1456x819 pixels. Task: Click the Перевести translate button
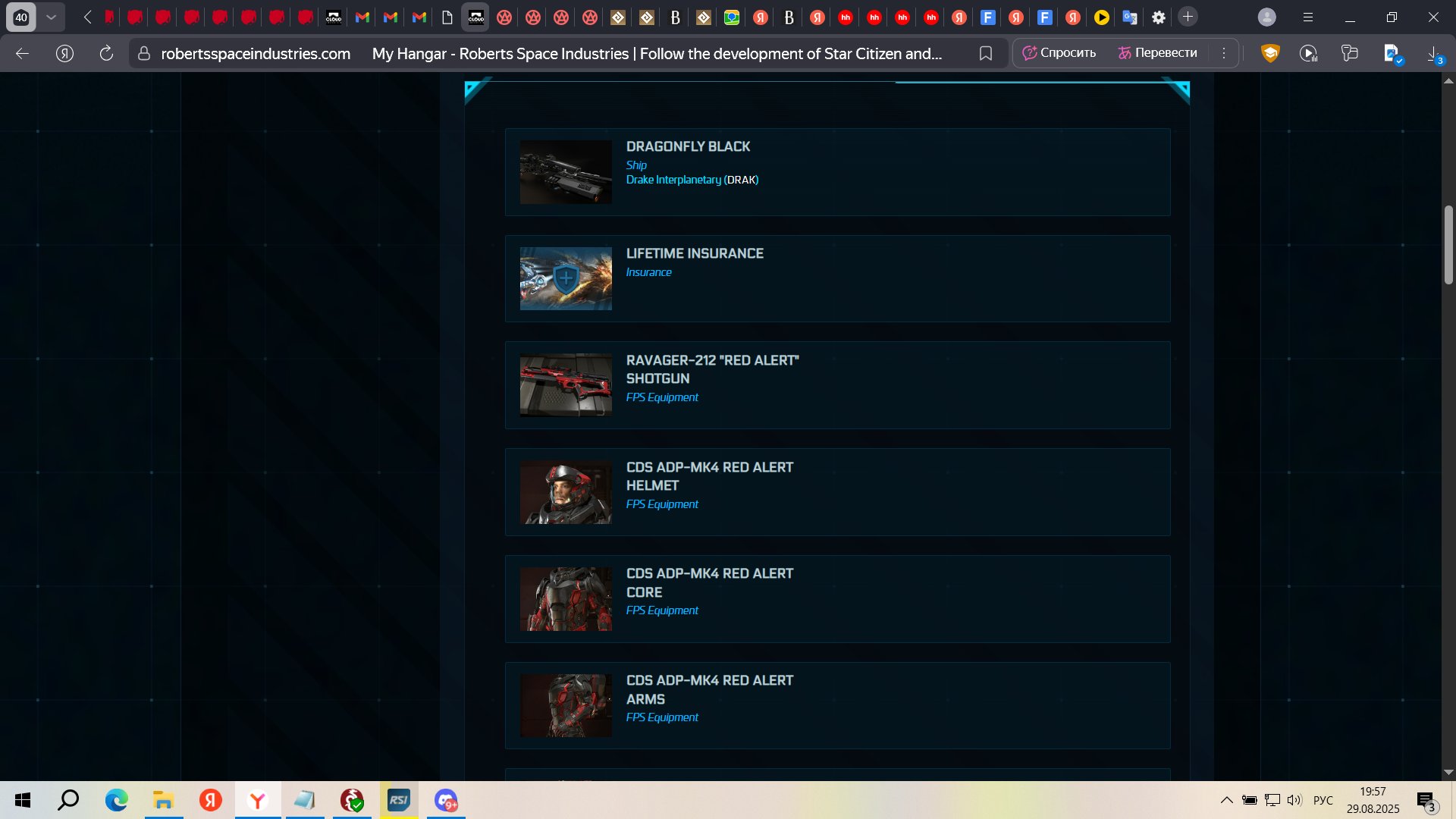[1157, 53]
